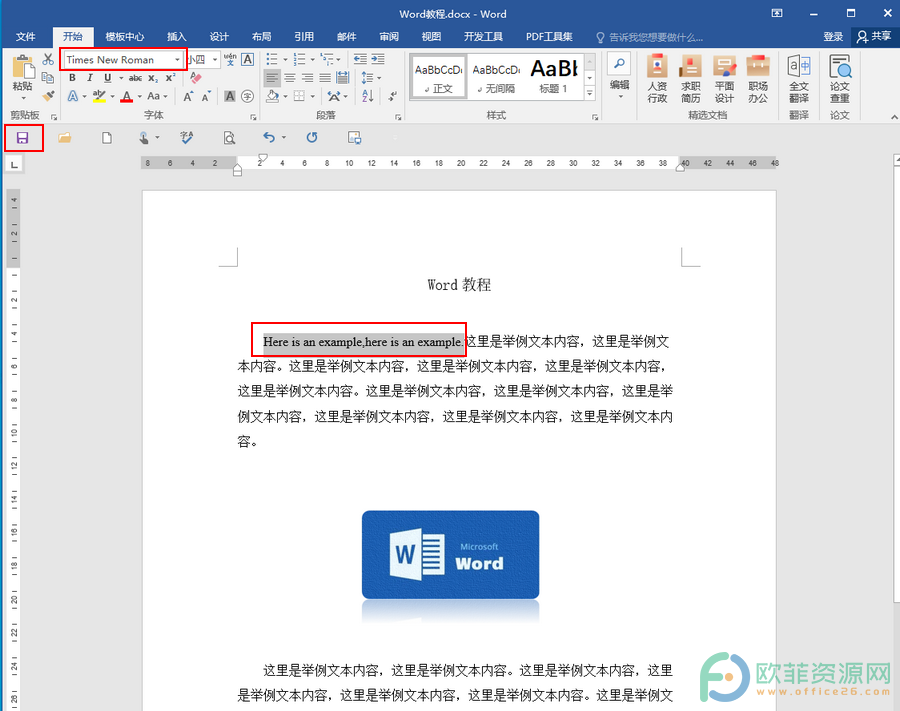Click the Clear Formatting eraser icon
The height and width of the screenshot is (711, 900).
pos(196,77)
